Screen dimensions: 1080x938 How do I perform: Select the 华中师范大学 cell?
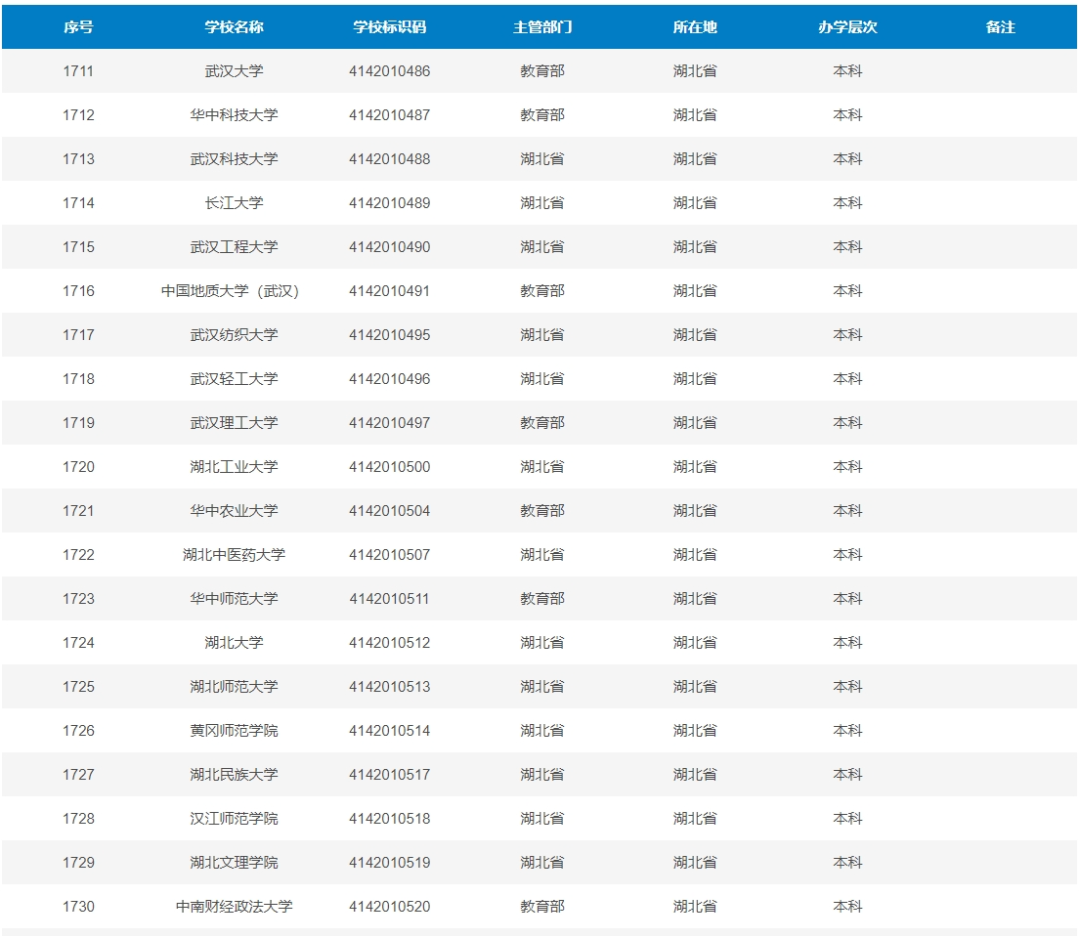click(233, 599)
